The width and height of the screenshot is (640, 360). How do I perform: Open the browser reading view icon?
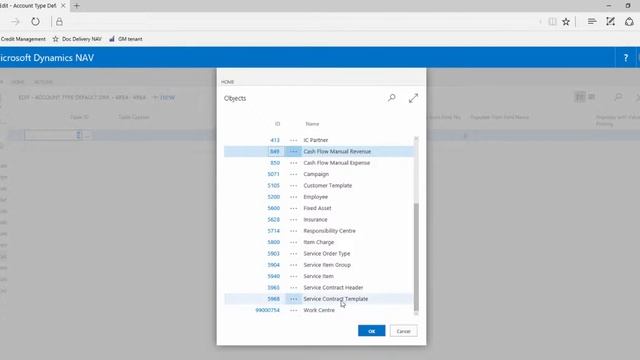552,22
